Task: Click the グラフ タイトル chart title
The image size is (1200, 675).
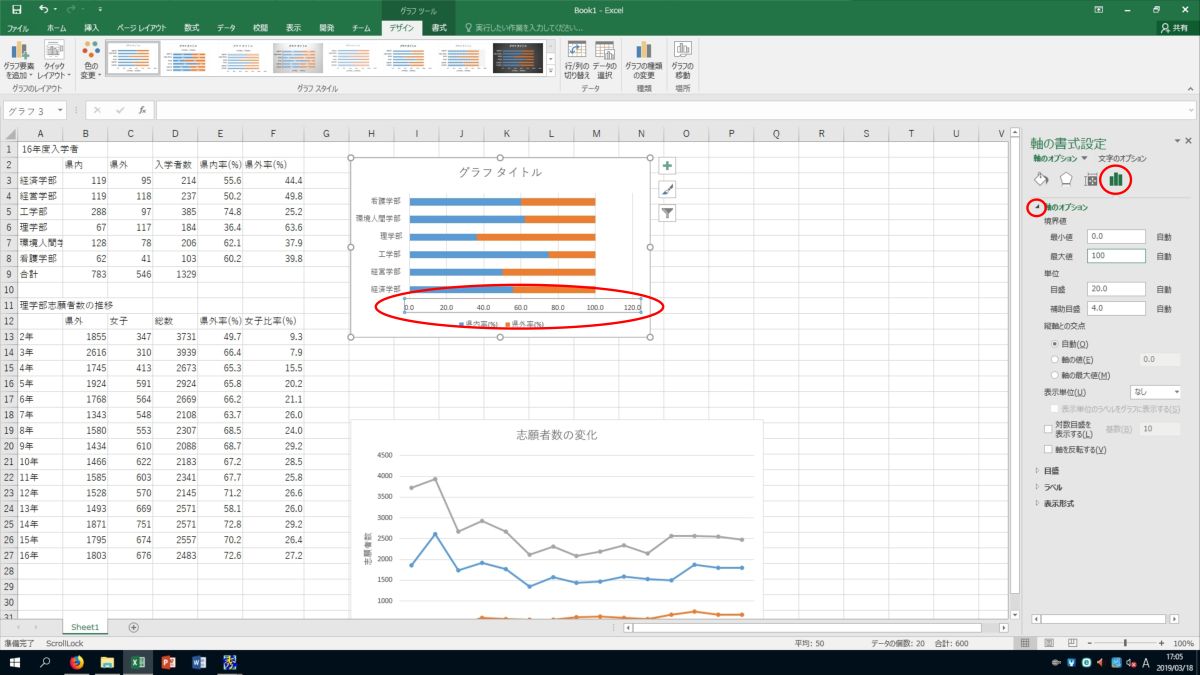Action: (x=500, y=172)
